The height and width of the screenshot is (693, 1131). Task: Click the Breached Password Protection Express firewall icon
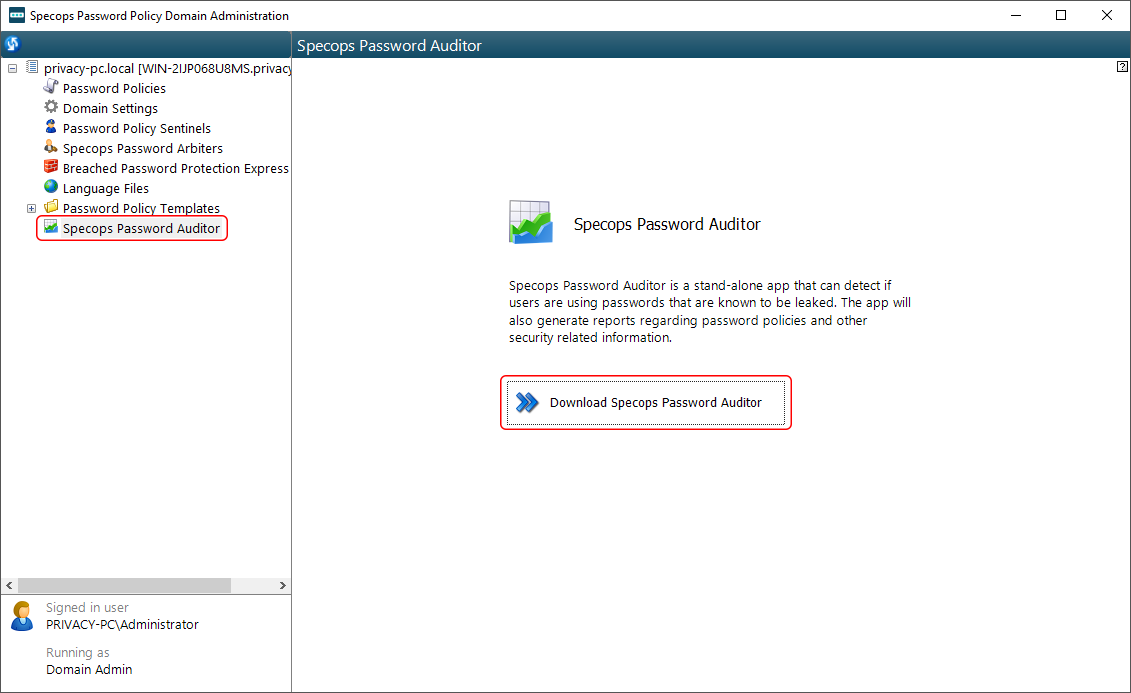(x=50, y=167)
